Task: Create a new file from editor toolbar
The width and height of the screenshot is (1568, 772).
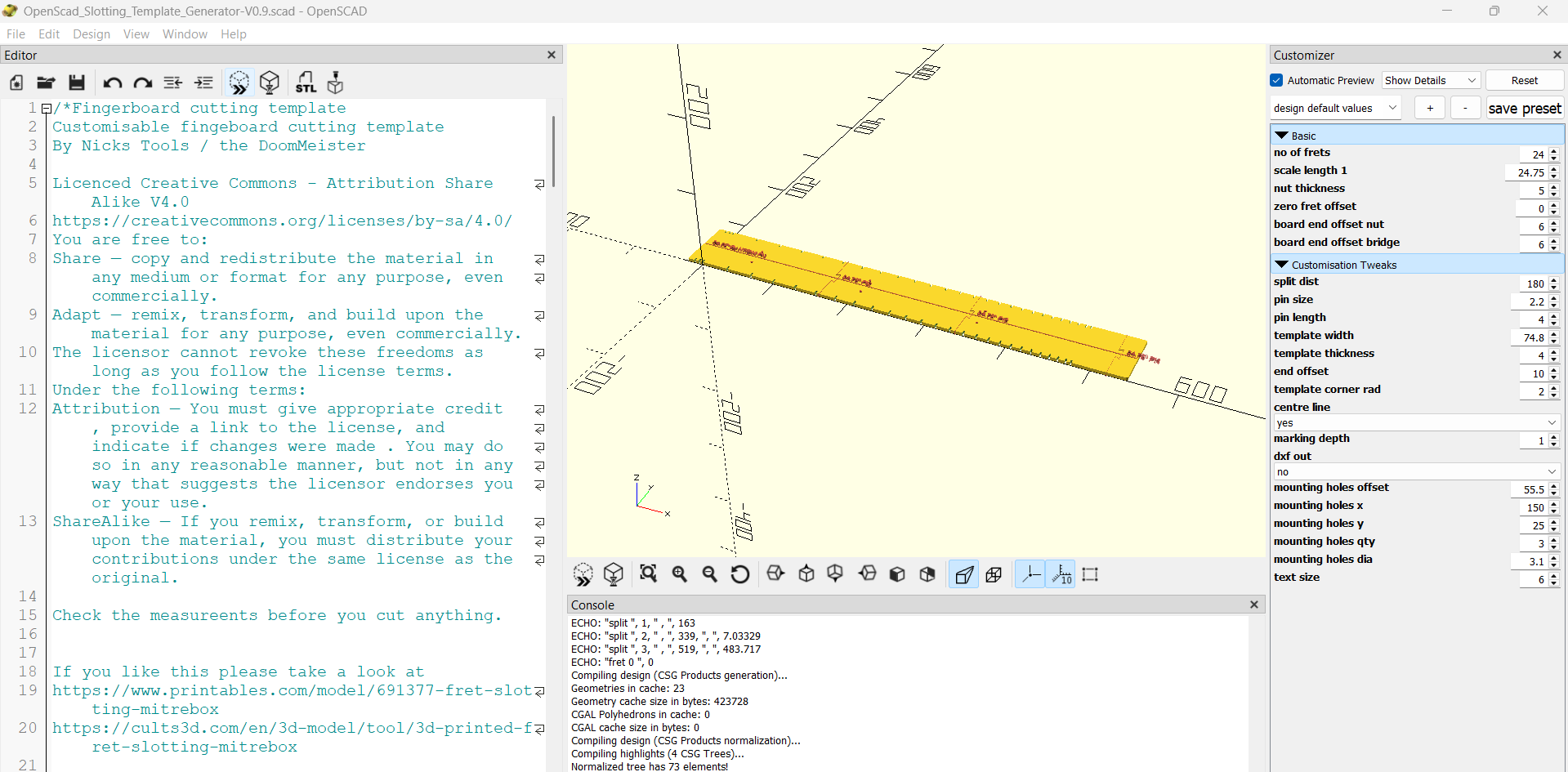Action: tap(16, 83)
